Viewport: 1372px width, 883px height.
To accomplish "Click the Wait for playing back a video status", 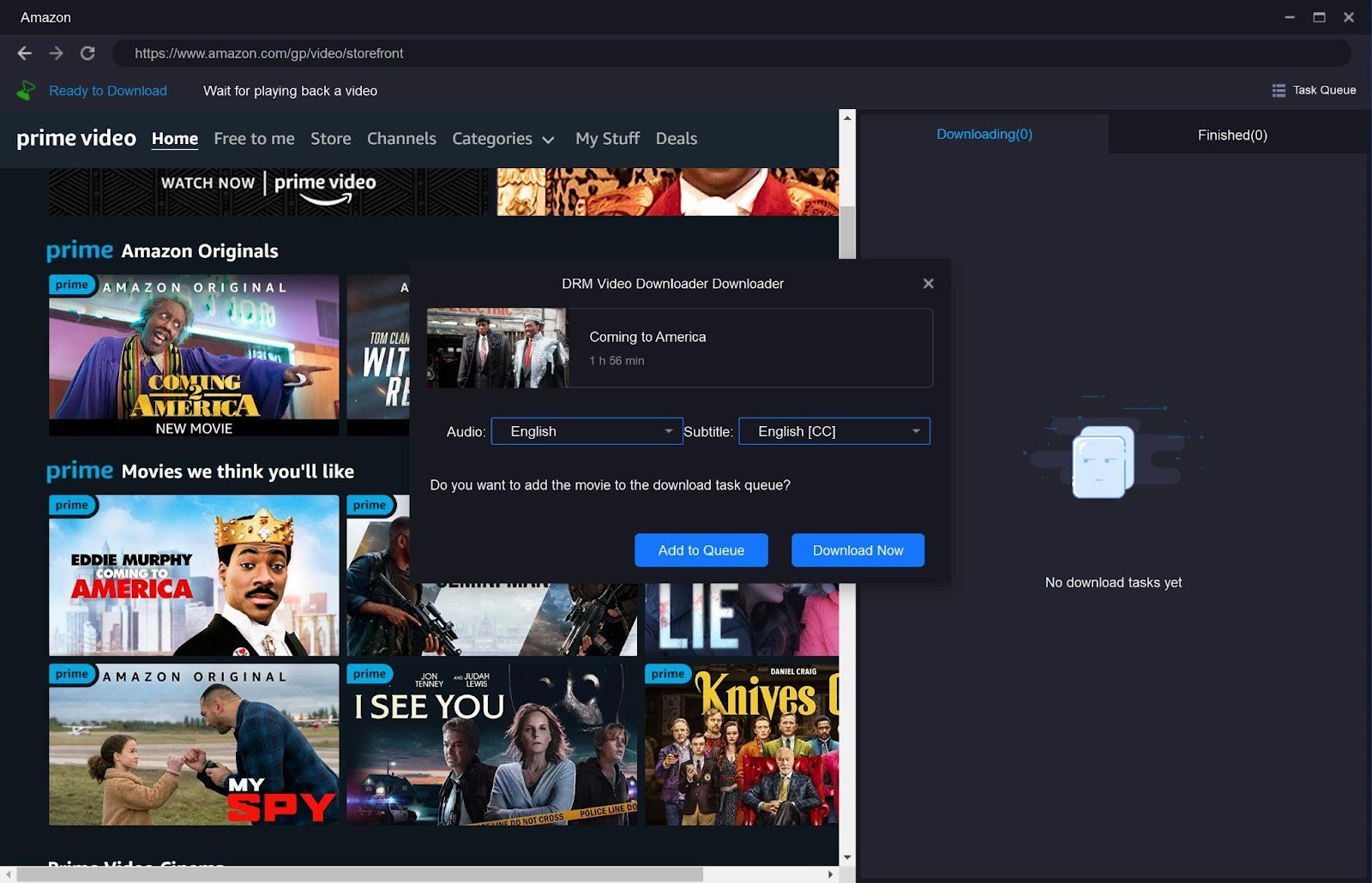I will point(290,91).
